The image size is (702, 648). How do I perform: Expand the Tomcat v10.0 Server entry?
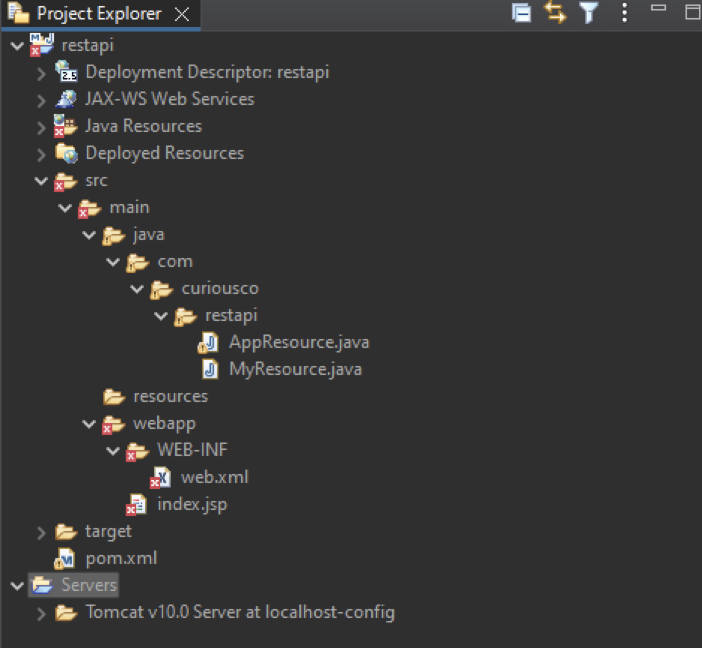pos(41,613)
